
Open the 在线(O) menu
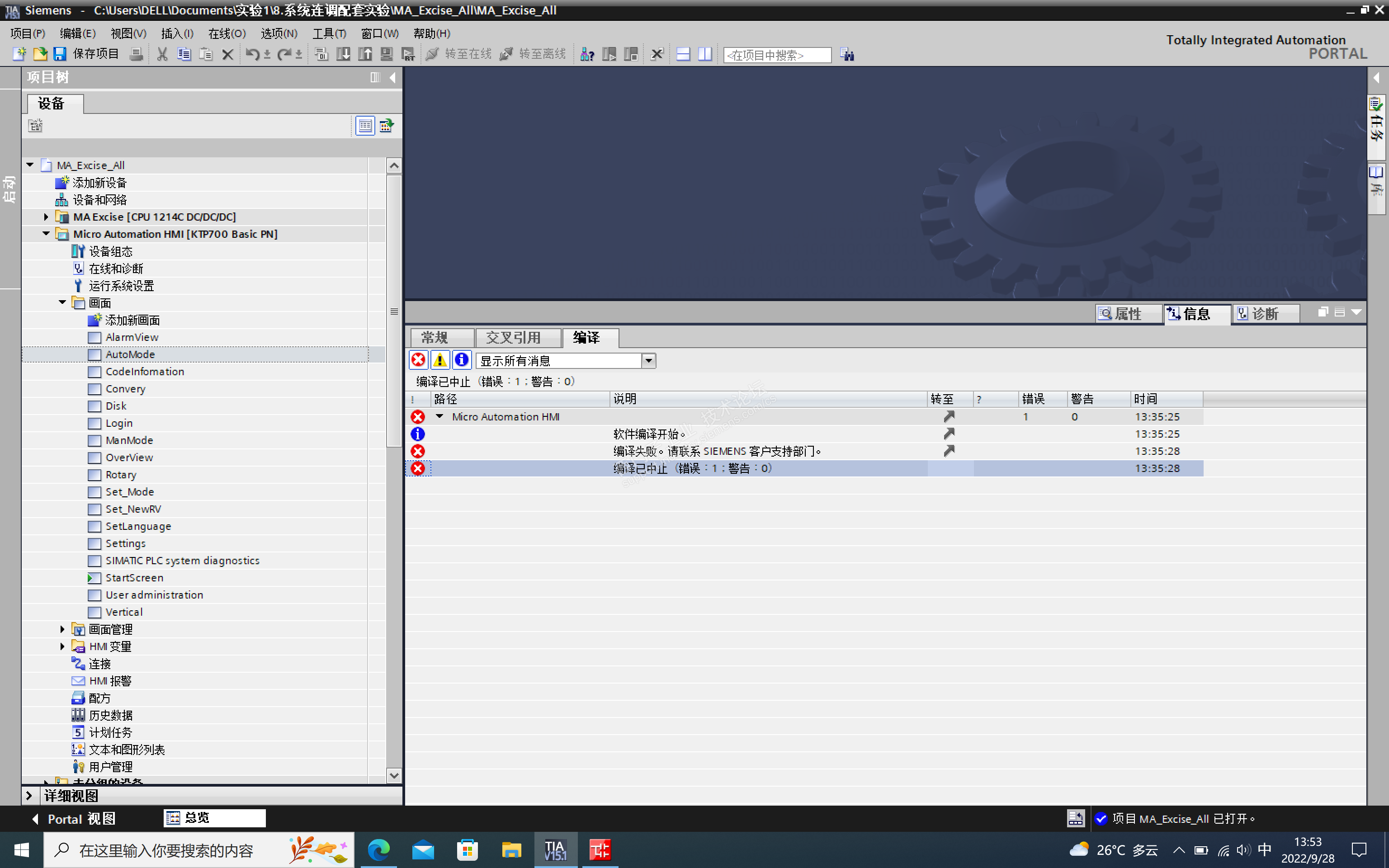227,33
